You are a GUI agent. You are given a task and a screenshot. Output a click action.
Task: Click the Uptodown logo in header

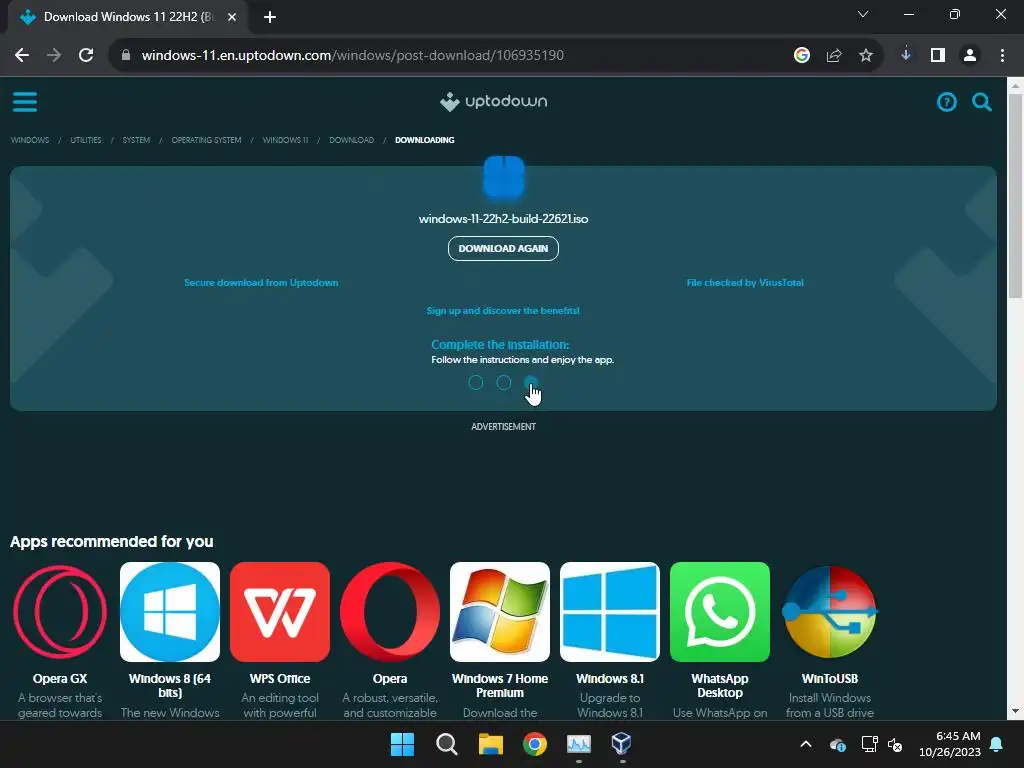(493, 102)
